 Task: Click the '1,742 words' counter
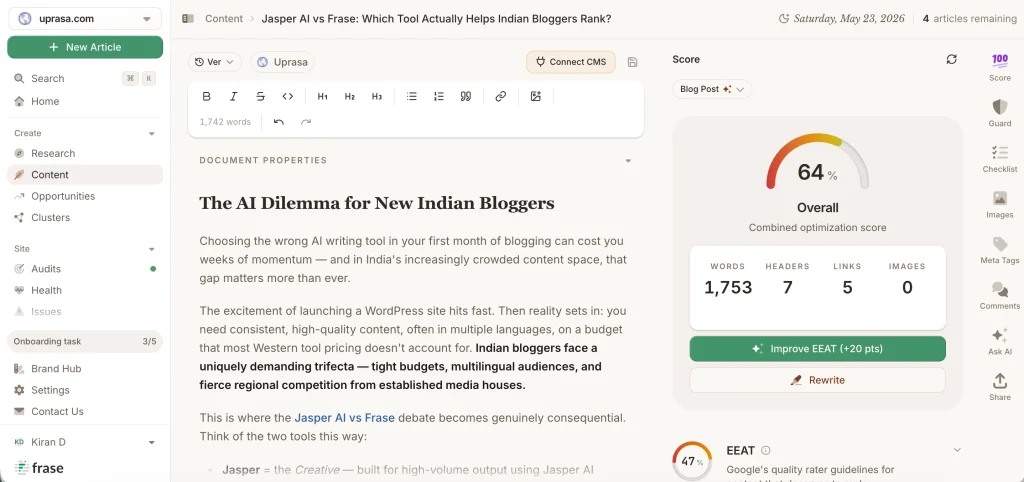225,121
